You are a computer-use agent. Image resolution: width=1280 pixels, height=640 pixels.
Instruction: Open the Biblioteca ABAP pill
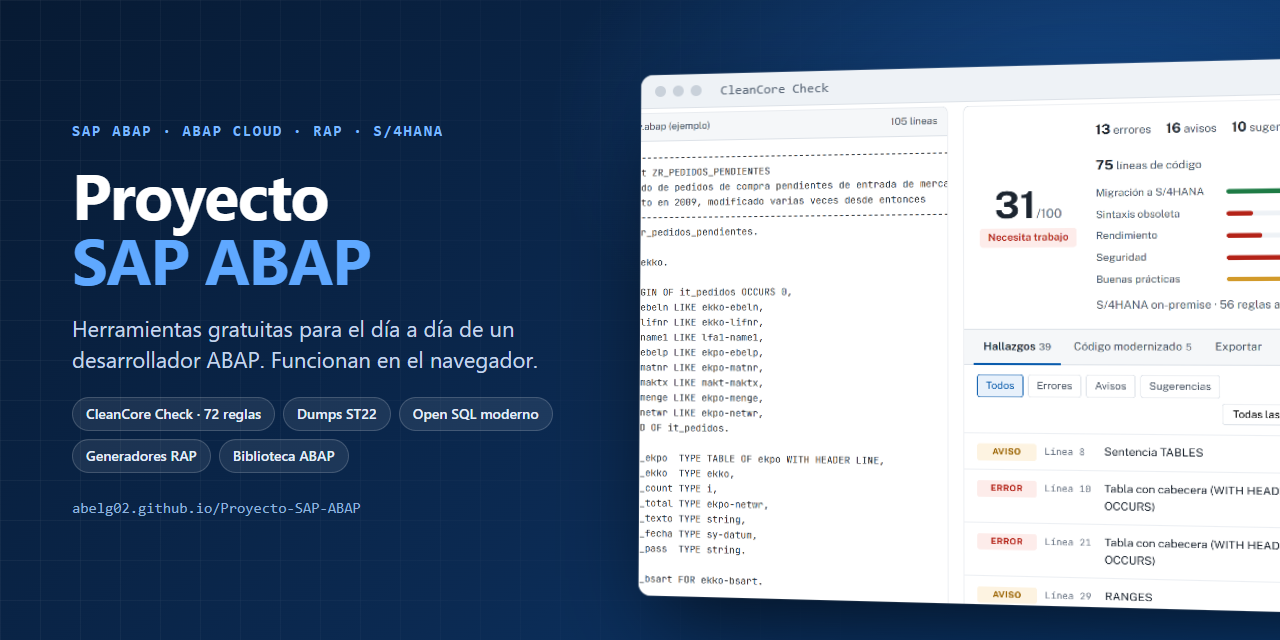coord(284,456)
